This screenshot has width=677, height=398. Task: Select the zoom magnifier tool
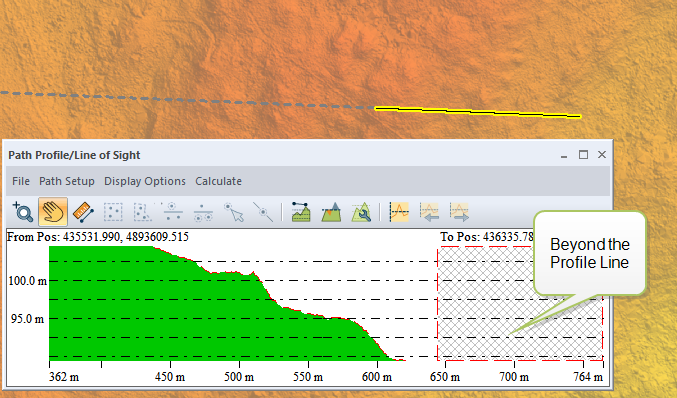pyautogui.click(x=23, y=212)
